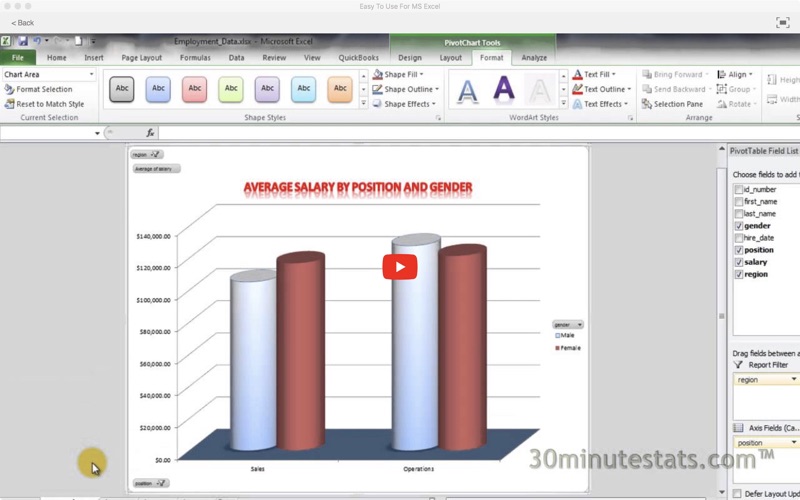The height and width of the screenshot is (500, 800).
Task: Click the Excel application icon
Action: click(x=6, y=41)
